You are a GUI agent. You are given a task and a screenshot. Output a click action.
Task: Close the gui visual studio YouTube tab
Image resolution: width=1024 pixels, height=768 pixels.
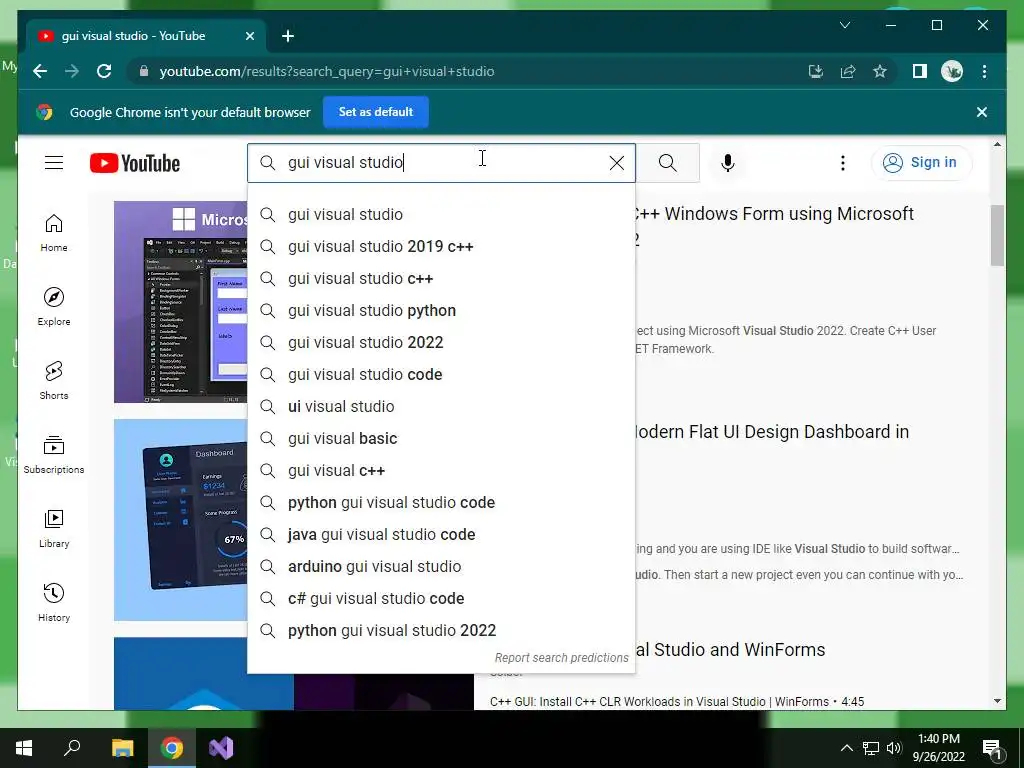pos(249,36)
